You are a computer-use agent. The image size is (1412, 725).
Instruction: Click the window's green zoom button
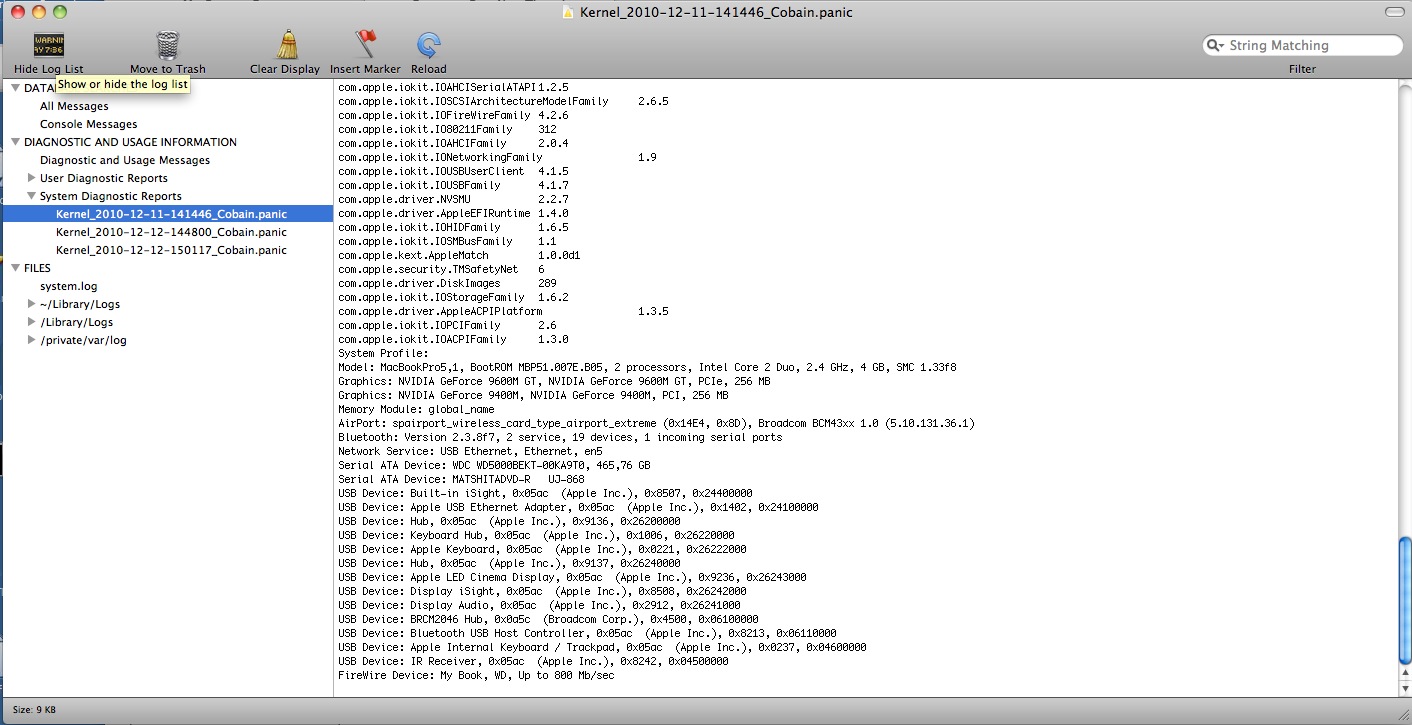[x=60, y=12]
